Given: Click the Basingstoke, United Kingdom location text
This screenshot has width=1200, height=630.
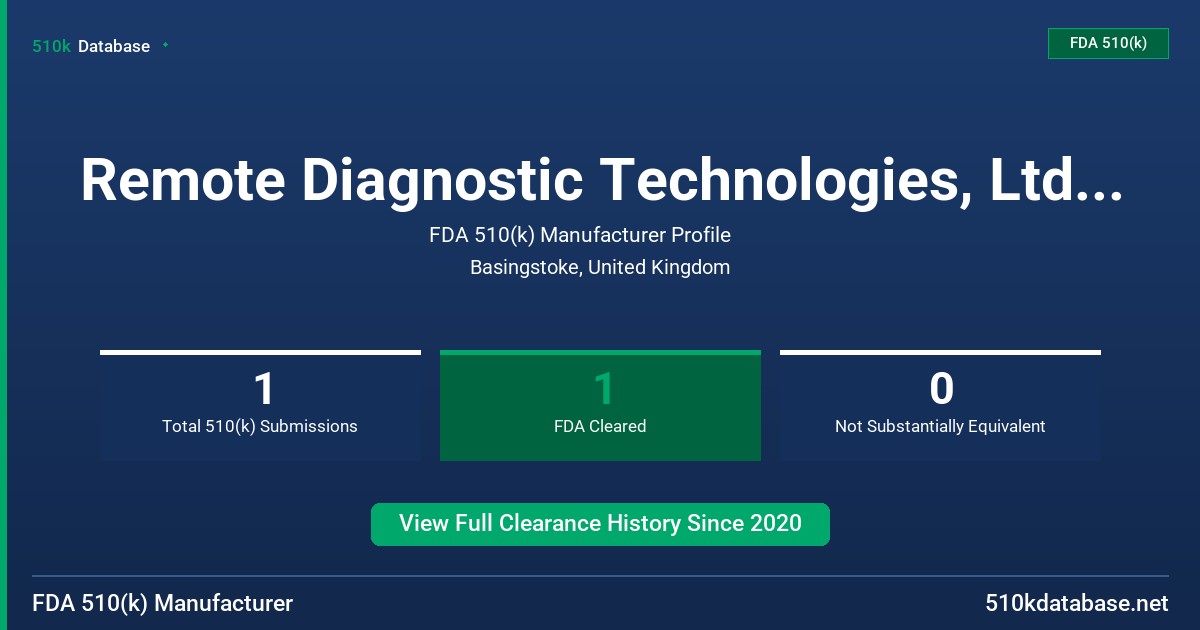Looking at the screenshot, I should click(600, 267).
